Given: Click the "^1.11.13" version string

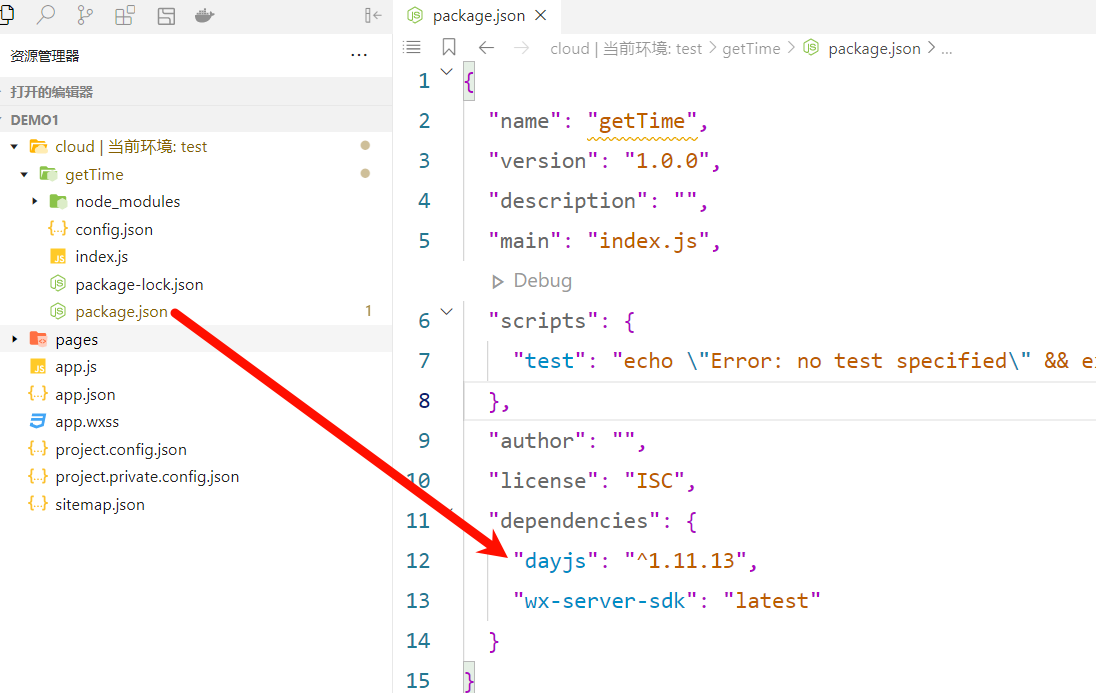Looking at the screenshot, I should 685,561.
